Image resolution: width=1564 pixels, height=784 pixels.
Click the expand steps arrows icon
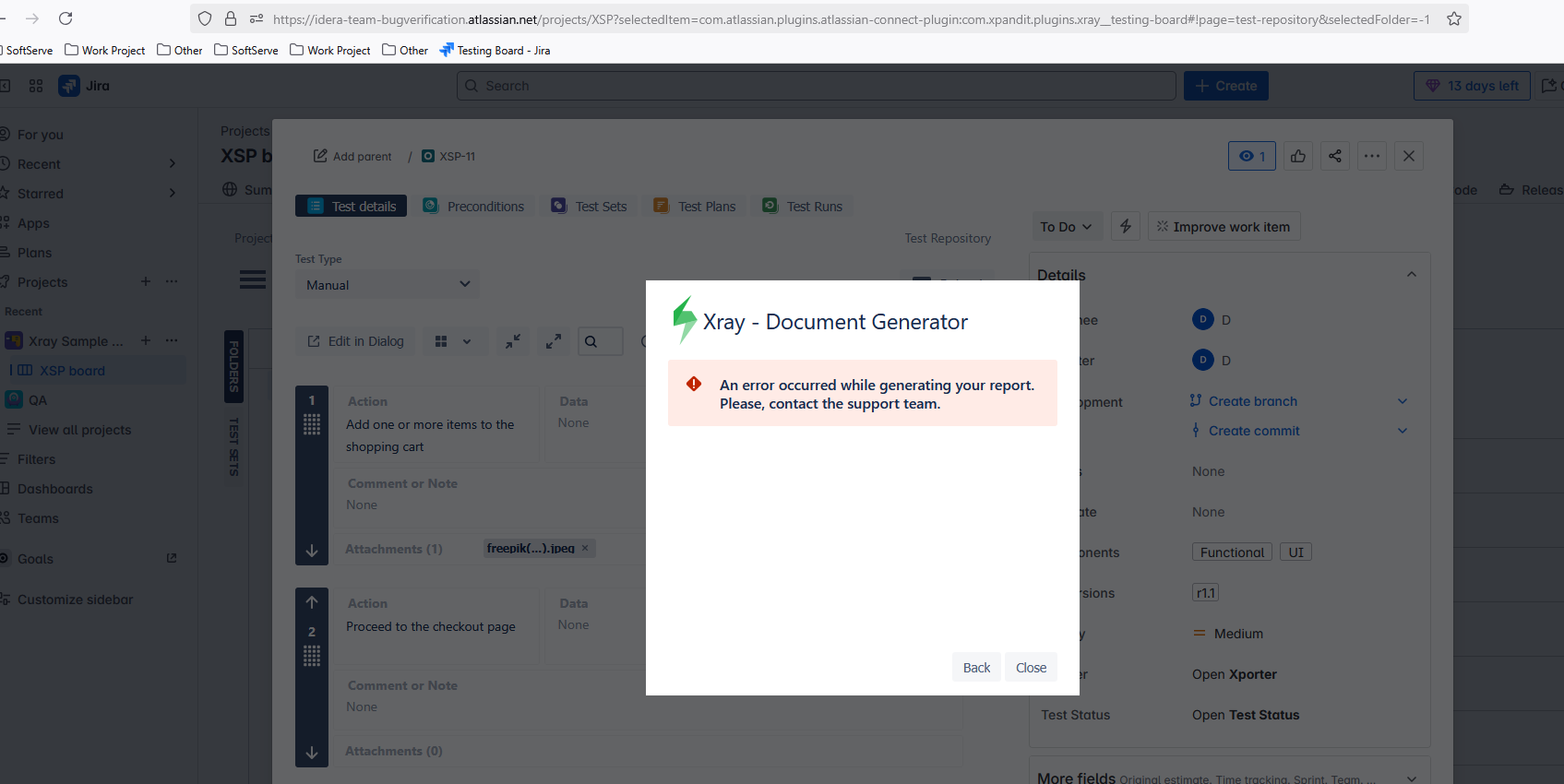click(x=554, y=341)
